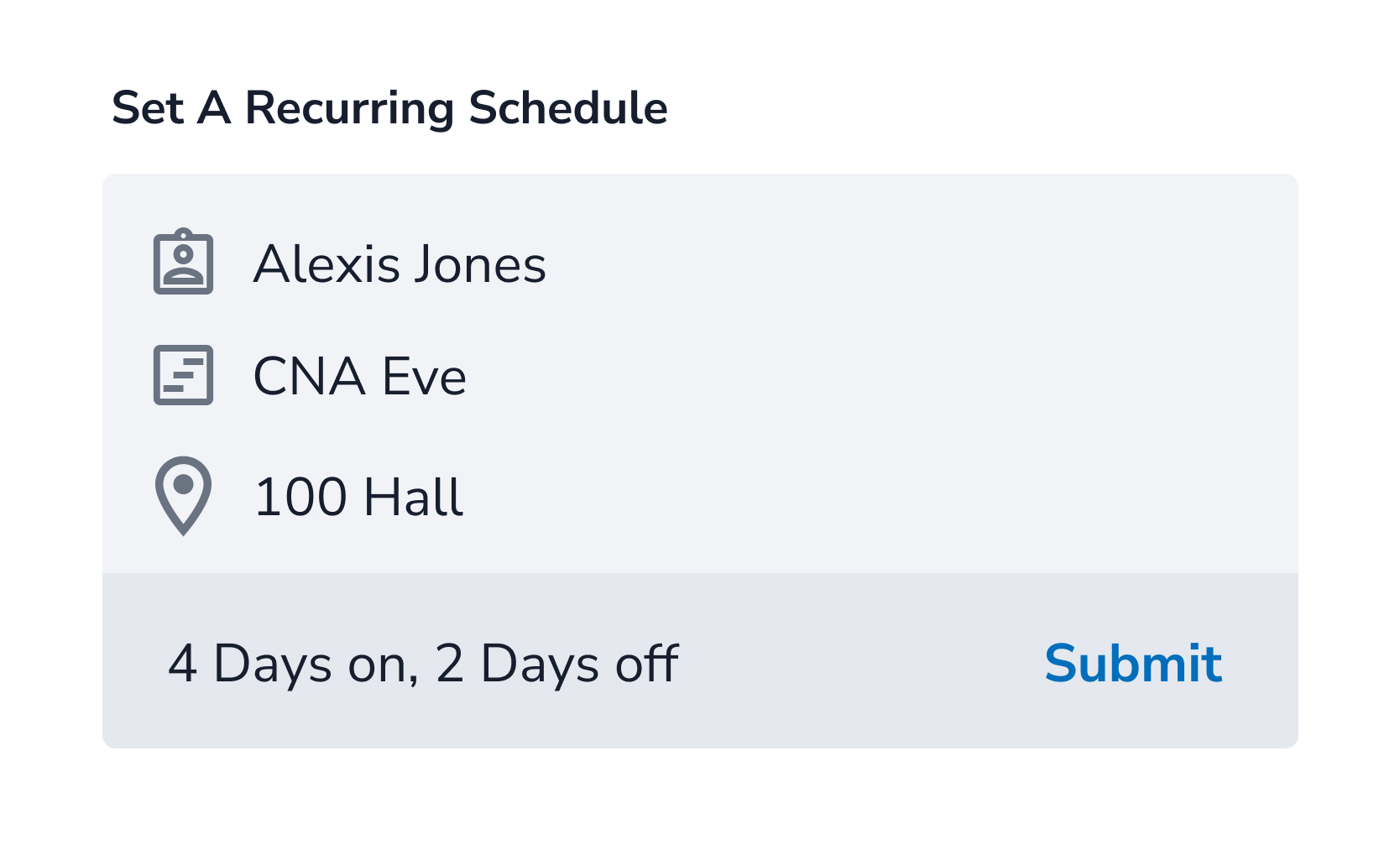Image resolution: width=1400 pixels, height=850 pixels.
Task: Click the '4 Days on, 2 Days off' pattern
Action: pos(422,664)
